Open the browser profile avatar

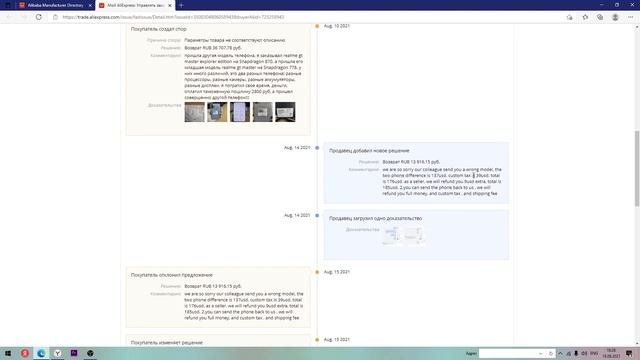point(615,17)
